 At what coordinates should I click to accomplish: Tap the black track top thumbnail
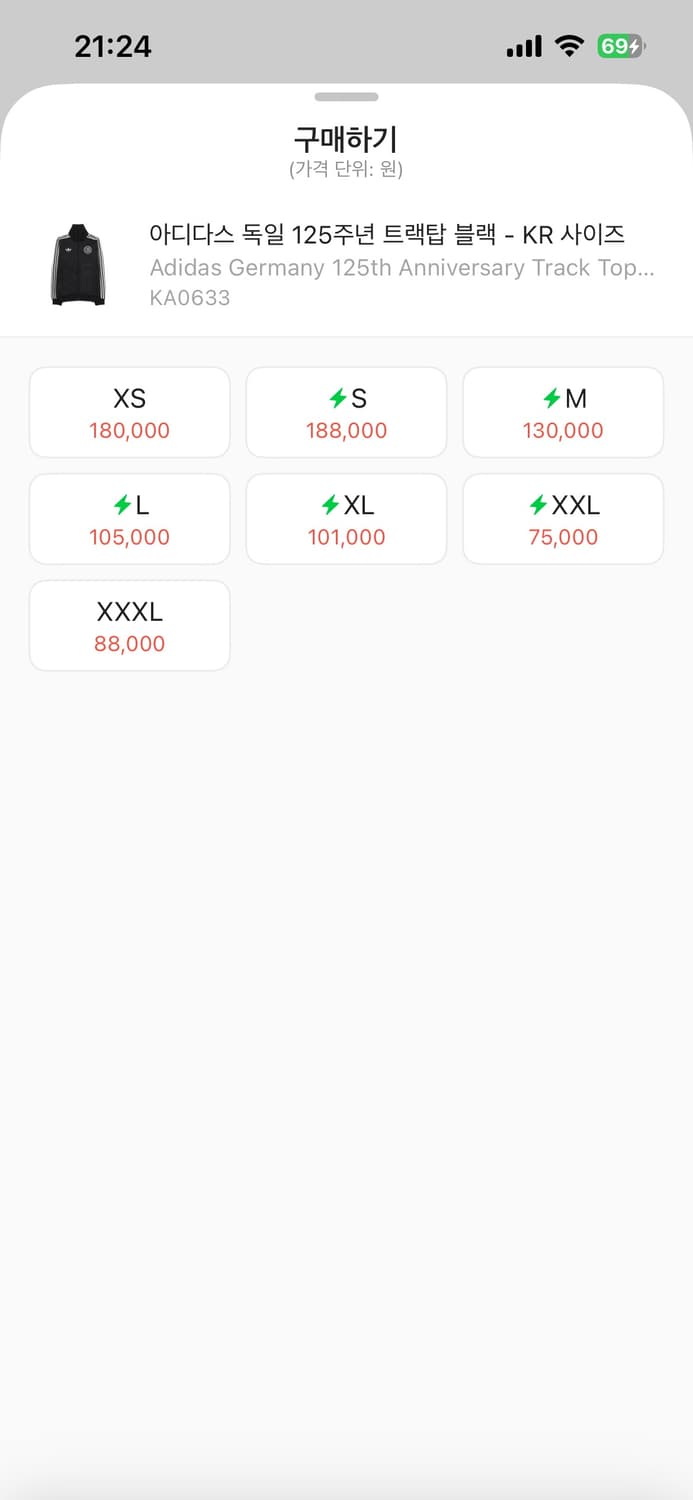pyautogui.click(x=78, y=265)
